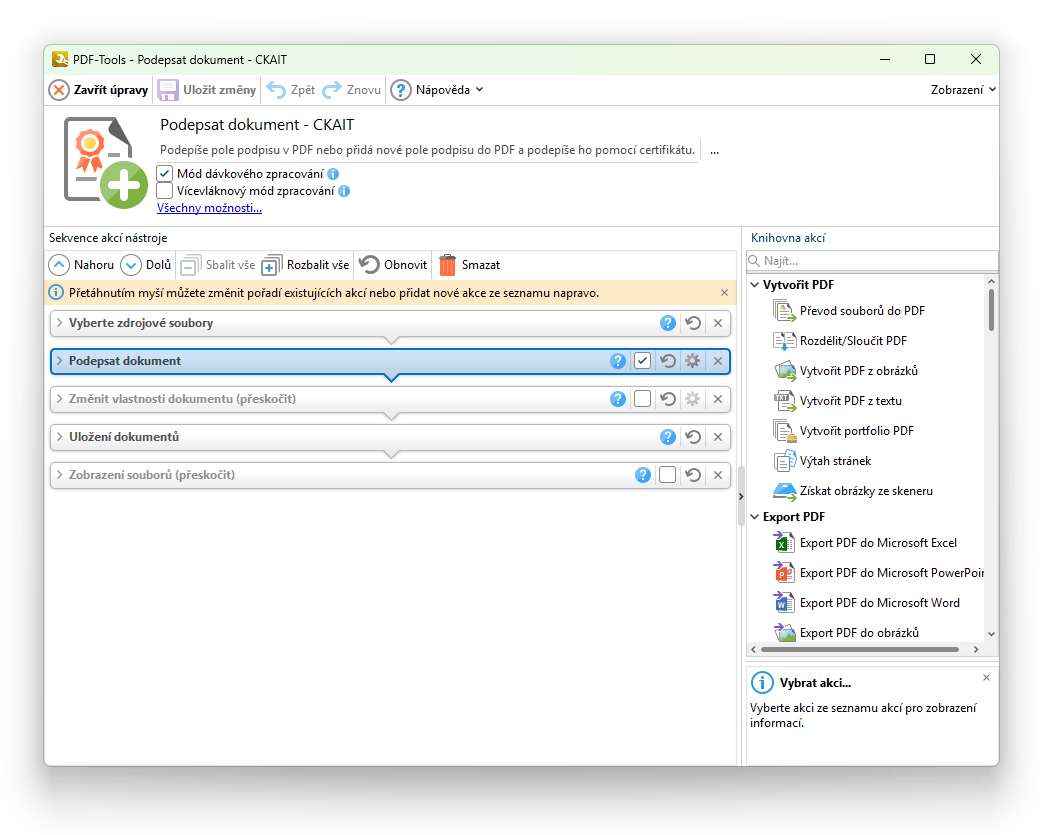Move action down with Dolů
The image size is (1043, 835).
146,265
